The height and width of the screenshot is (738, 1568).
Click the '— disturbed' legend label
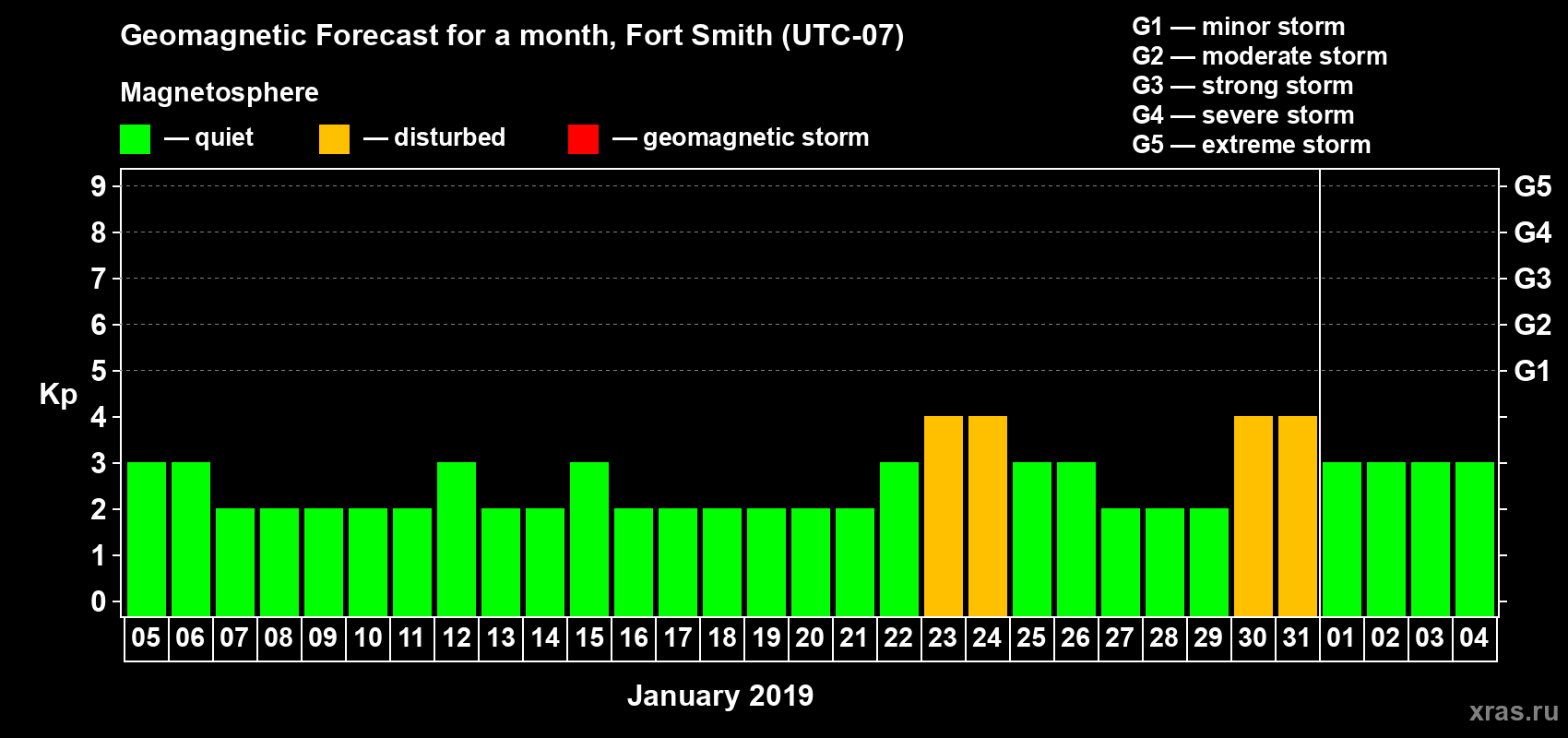coord(434,137)
